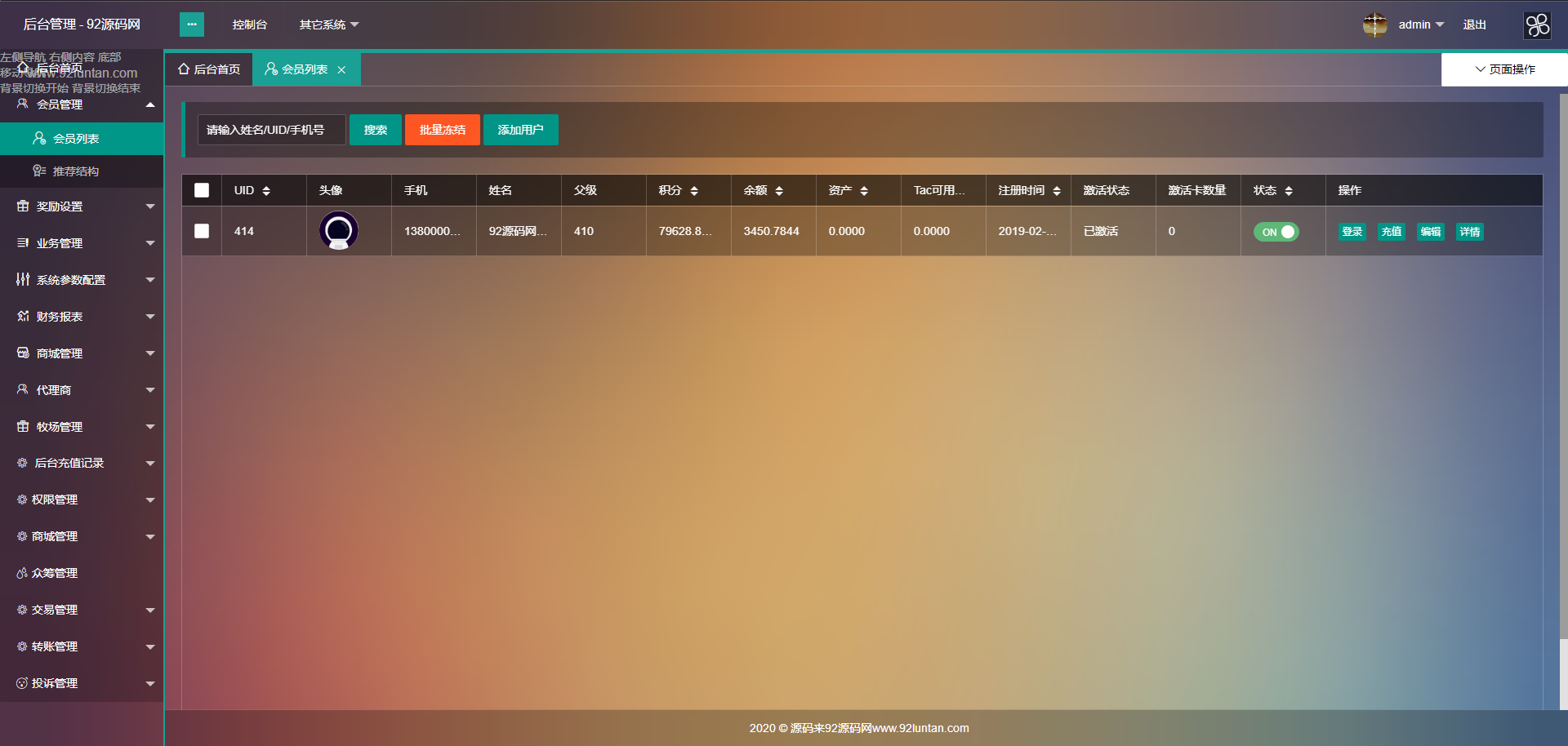The image size is (1568, 746).
Task: Toggle the sidebar collapse icon button
Action: tap(192, 24)
